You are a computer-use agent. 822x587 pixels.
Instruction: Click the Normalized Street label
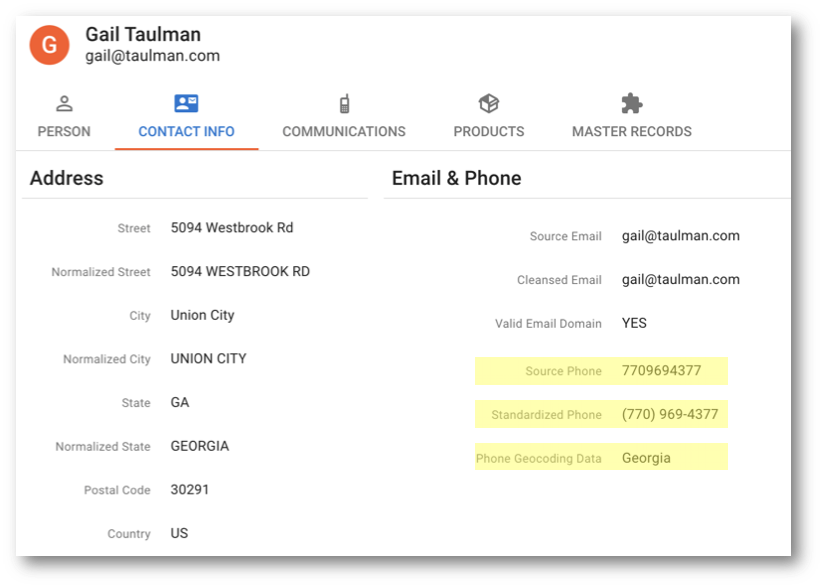point(101,272)
